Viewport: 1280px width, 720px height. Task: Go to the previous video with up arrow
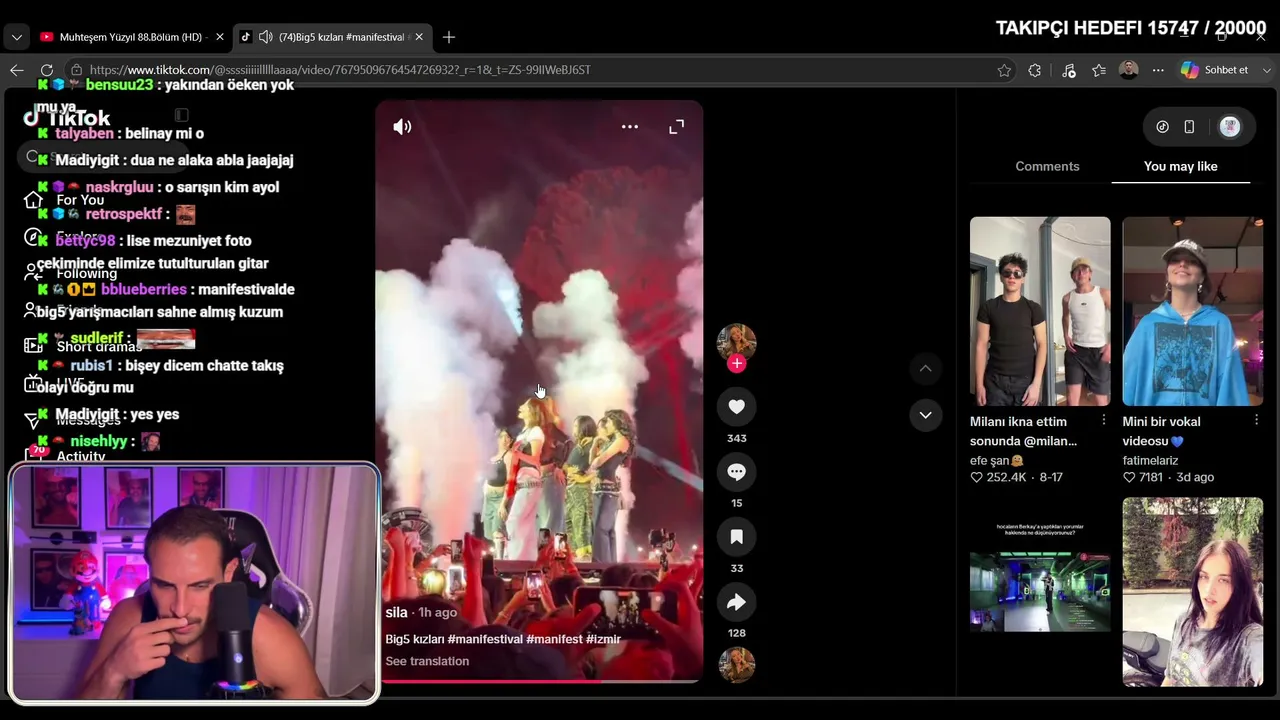click(x=925, y=369)
